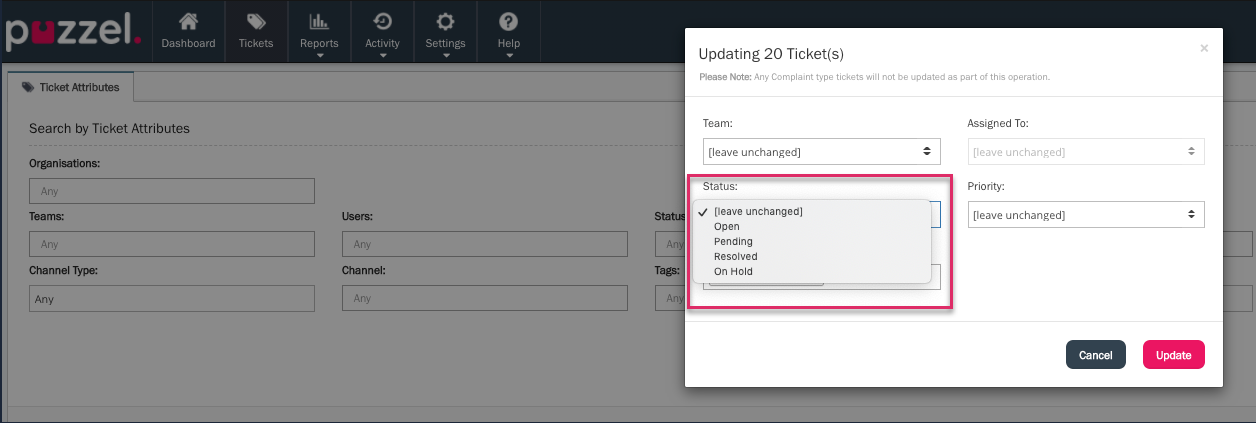The height and width of the screenshot is (423, 1256).
Task: Click the Organisations input field
Action: (x=172, y=191)
